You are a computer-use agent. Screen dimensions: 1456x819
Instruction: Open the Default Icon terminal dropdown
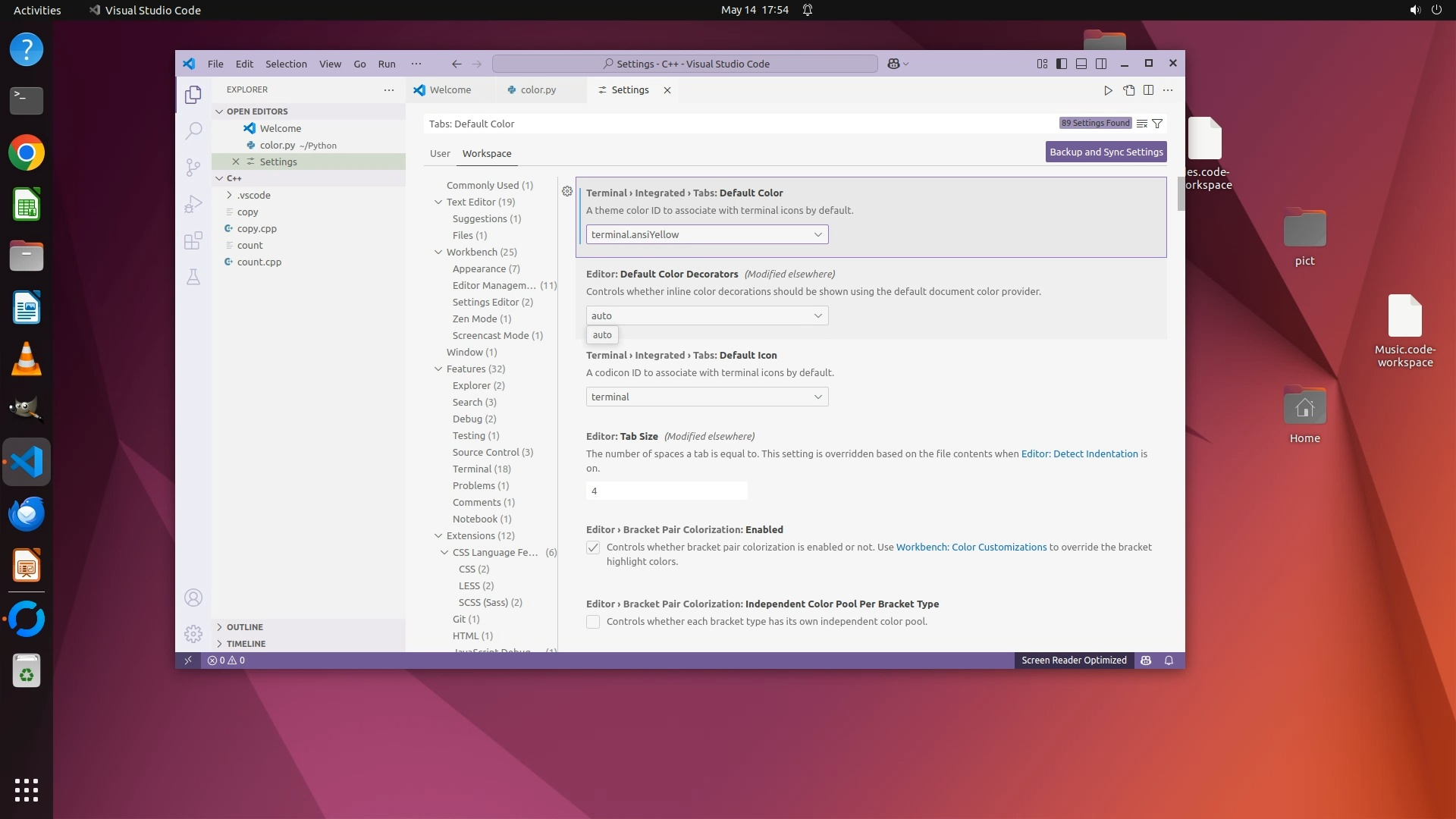pos(707,397)
